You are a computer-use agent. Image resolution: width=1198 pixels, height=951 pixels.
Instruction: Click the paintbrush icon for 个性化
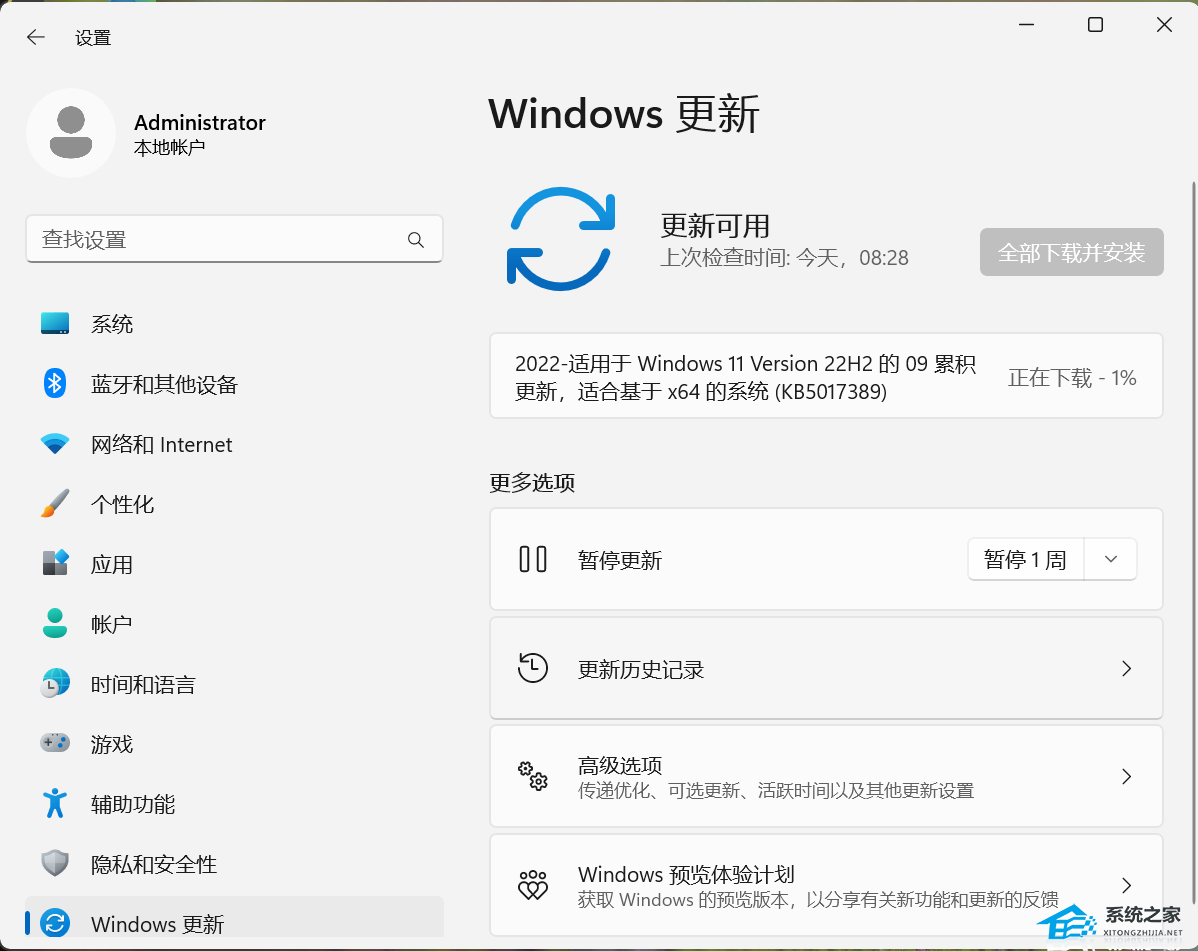coord(55,503)
